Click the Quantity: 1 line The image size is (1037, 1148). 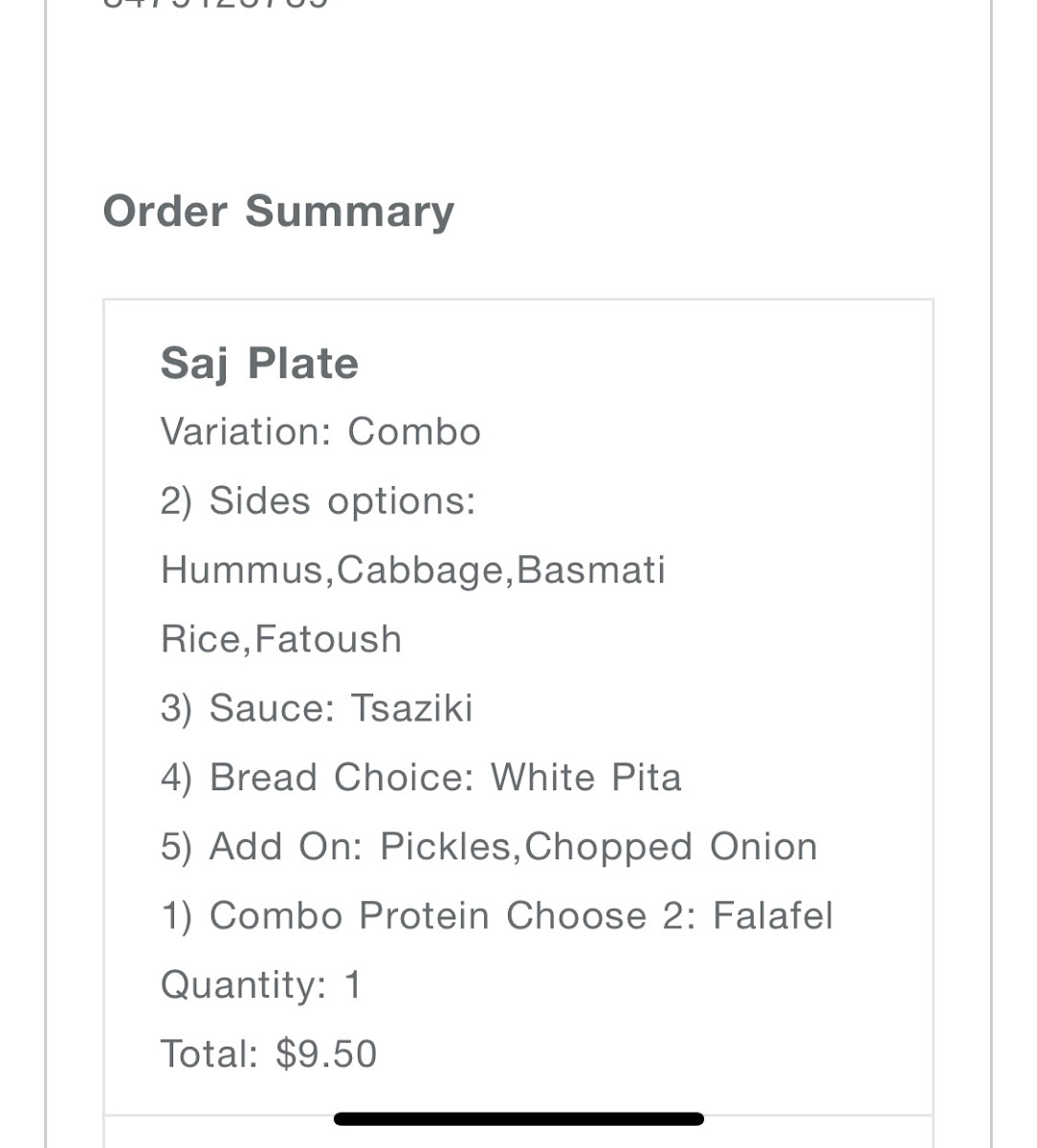point(260,984)
